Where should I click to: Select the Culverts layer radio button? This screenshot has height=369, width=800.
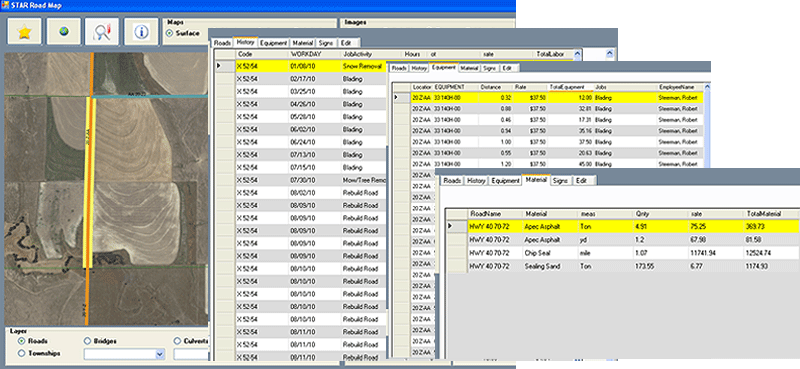[x=177, y=341]
